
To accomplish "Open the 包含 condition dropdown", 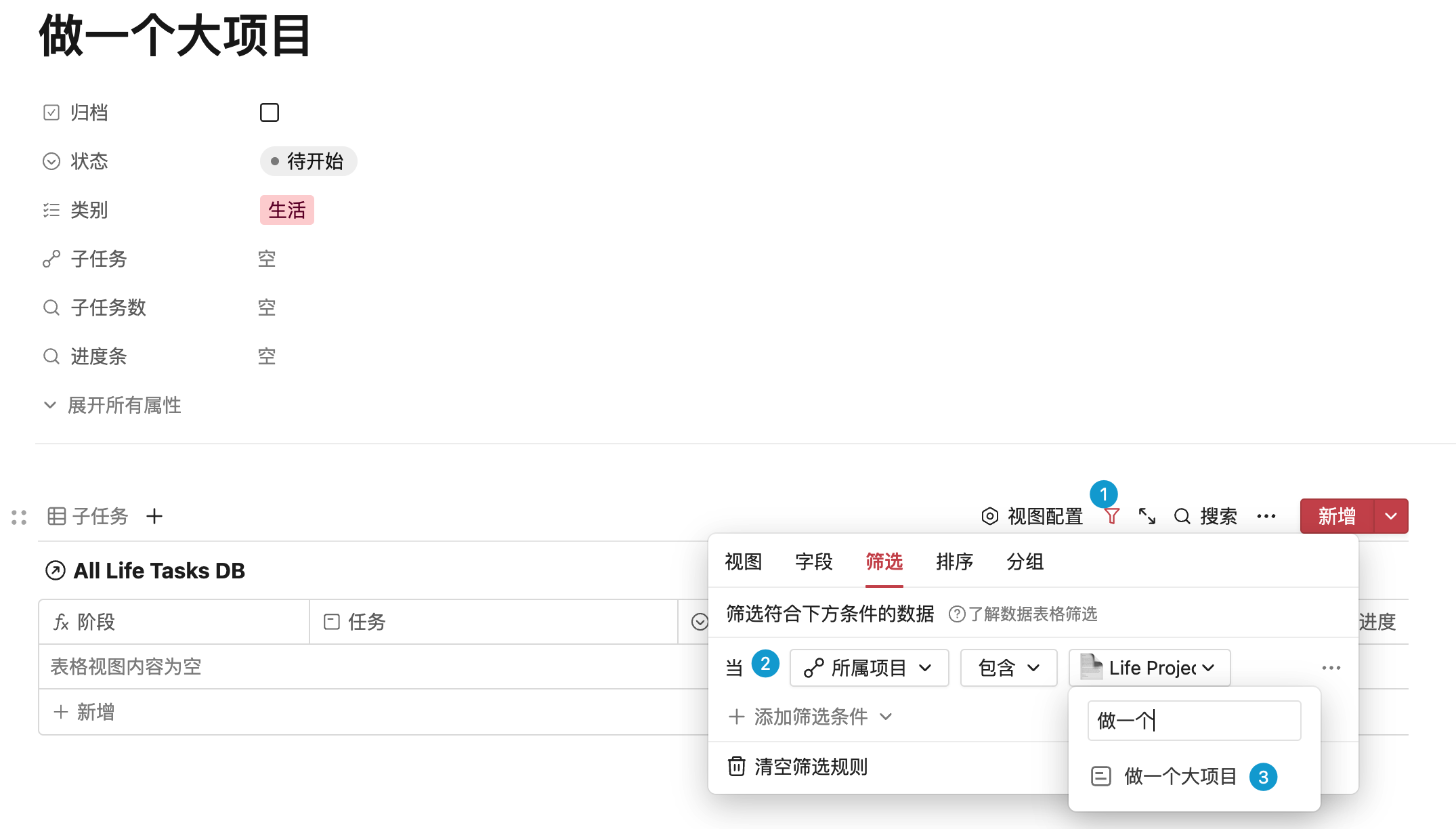I will 1008,668.
